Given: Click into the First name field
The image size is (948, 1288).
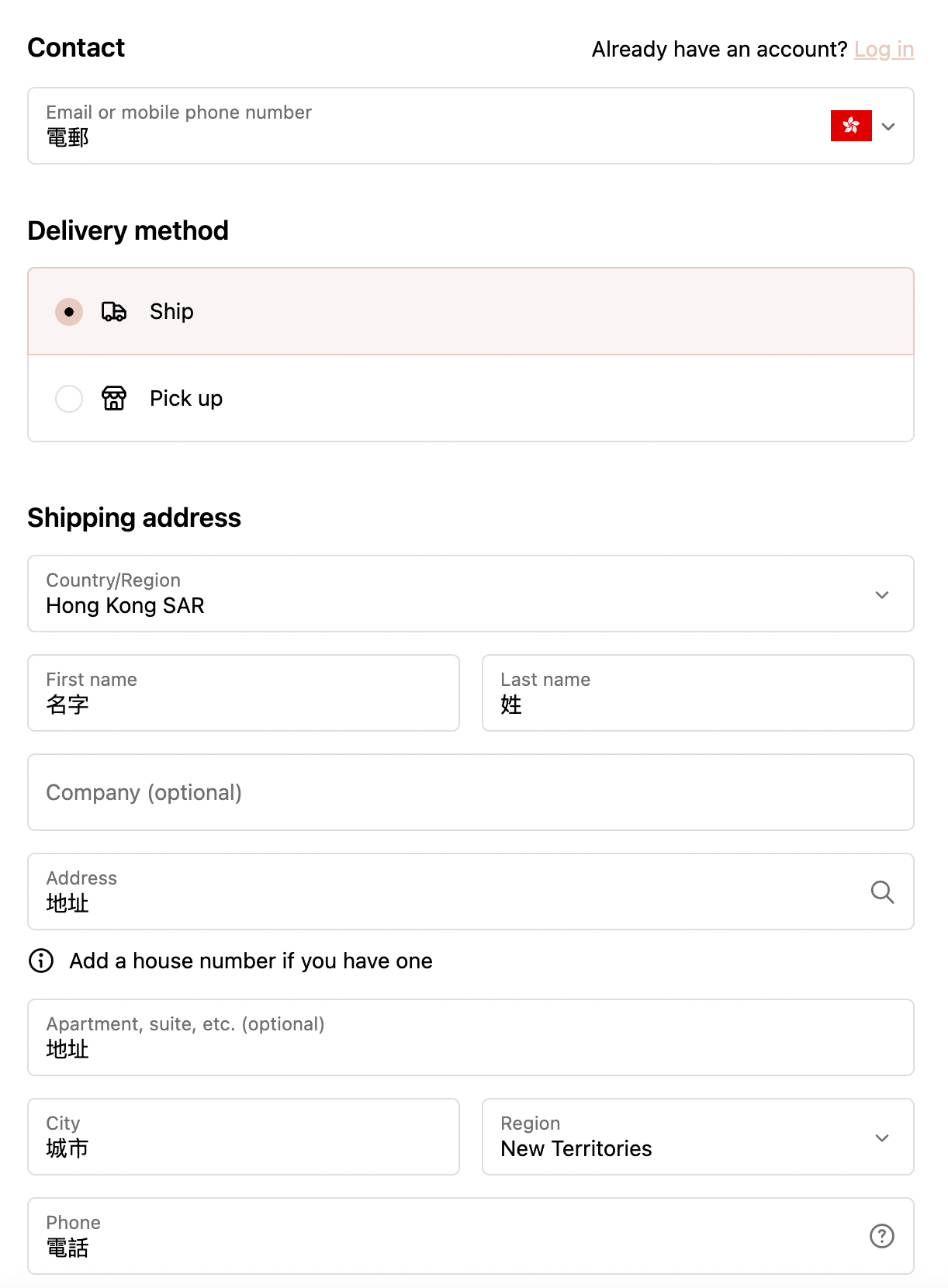Looking at the screenshot, I should point(244,693).
